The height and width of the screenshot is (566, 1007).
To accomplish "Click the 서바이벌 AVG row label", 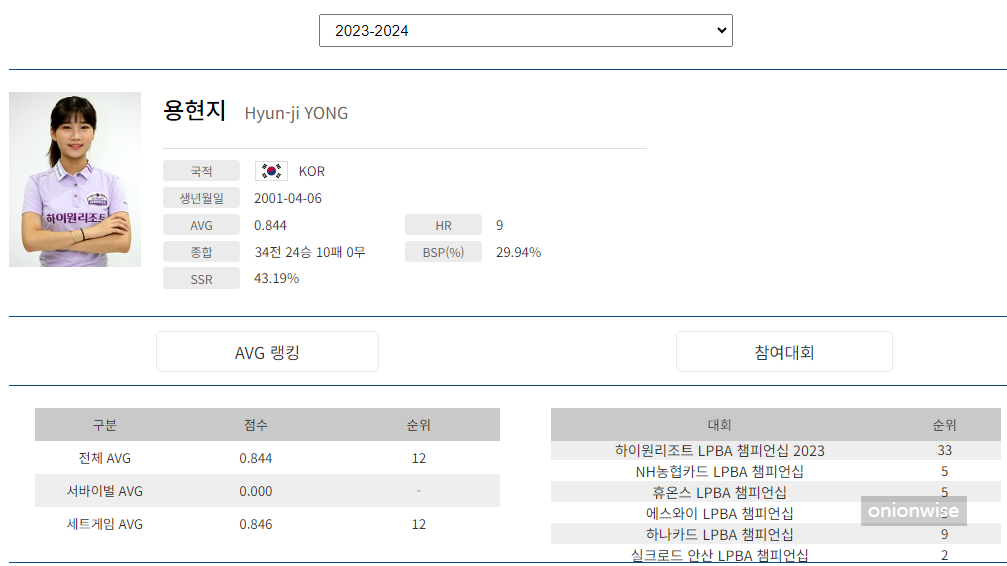I will tap(105, 491).
